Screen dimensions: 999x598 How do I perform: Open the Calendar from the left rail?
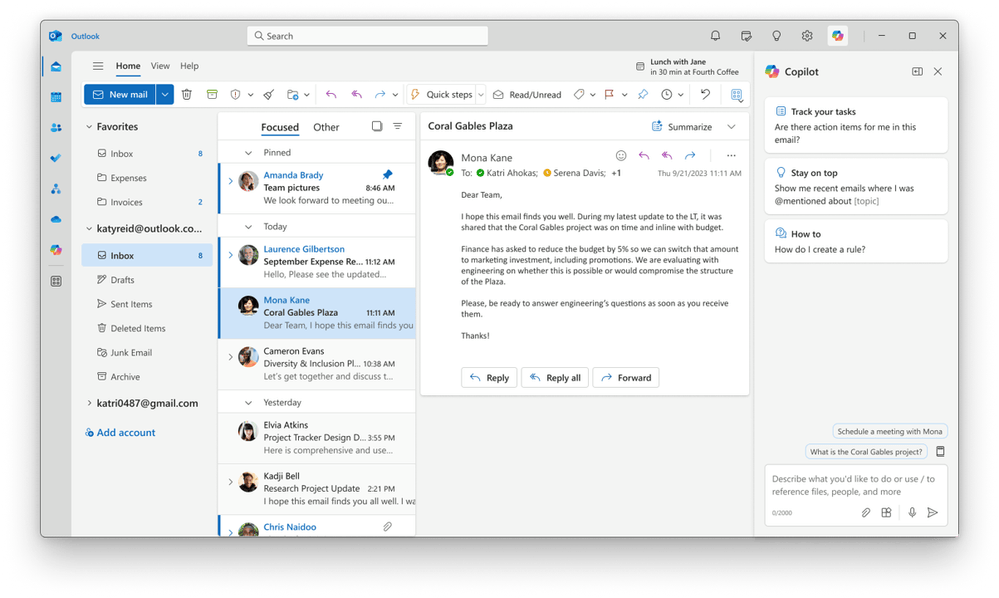(x=56, y=96)
